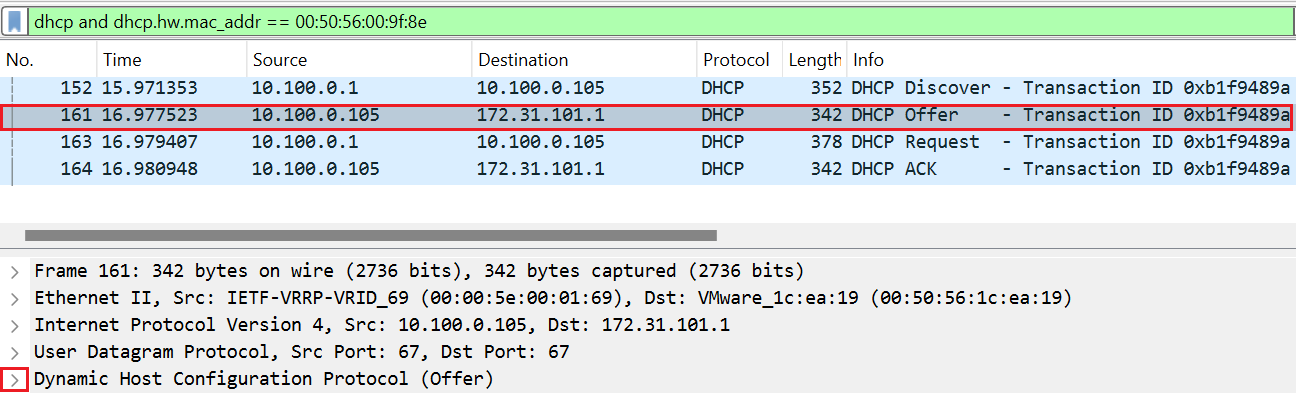The width and height of the screenshot is (1296, 413).
Task: Sort by the No. column header
Action: point(48,60)
